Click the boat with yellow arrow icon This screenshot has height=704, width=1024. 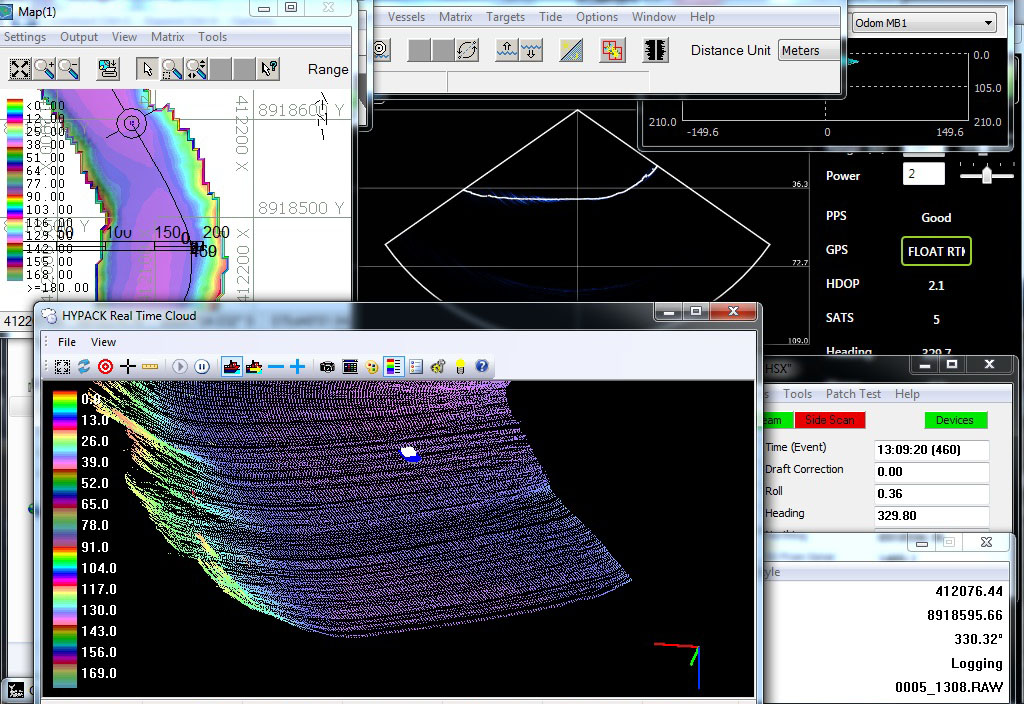pyautogui.click(x=254, y=366)
